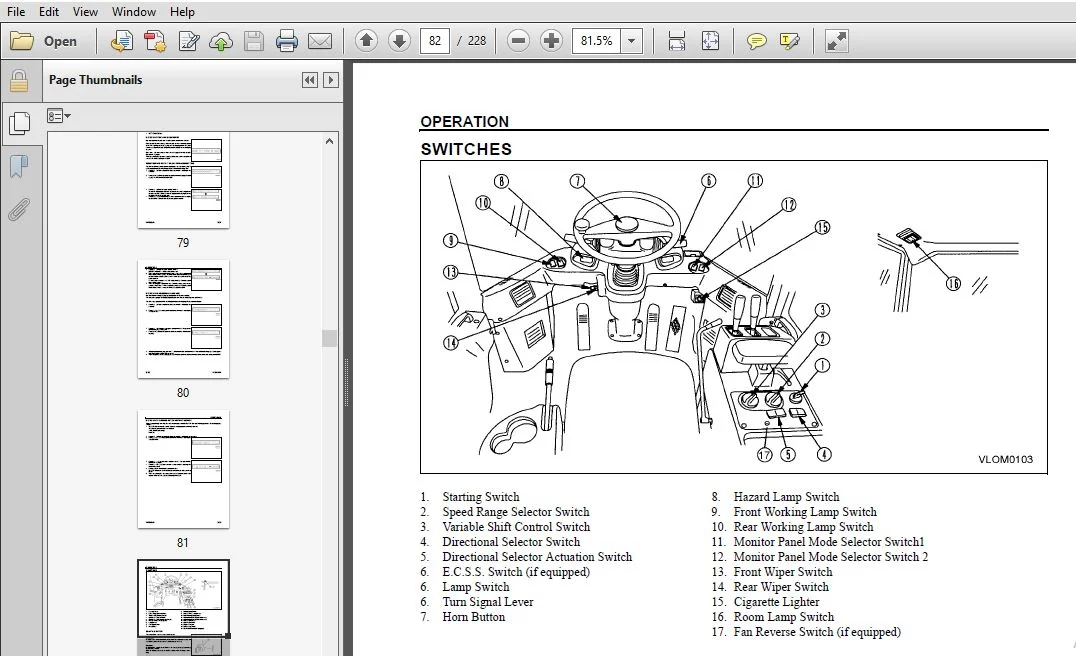Click 'Fan Reverse Switch (if equipped)' text
The image size is (1076, 656).
pyautogui.click(x=817, y=632)
